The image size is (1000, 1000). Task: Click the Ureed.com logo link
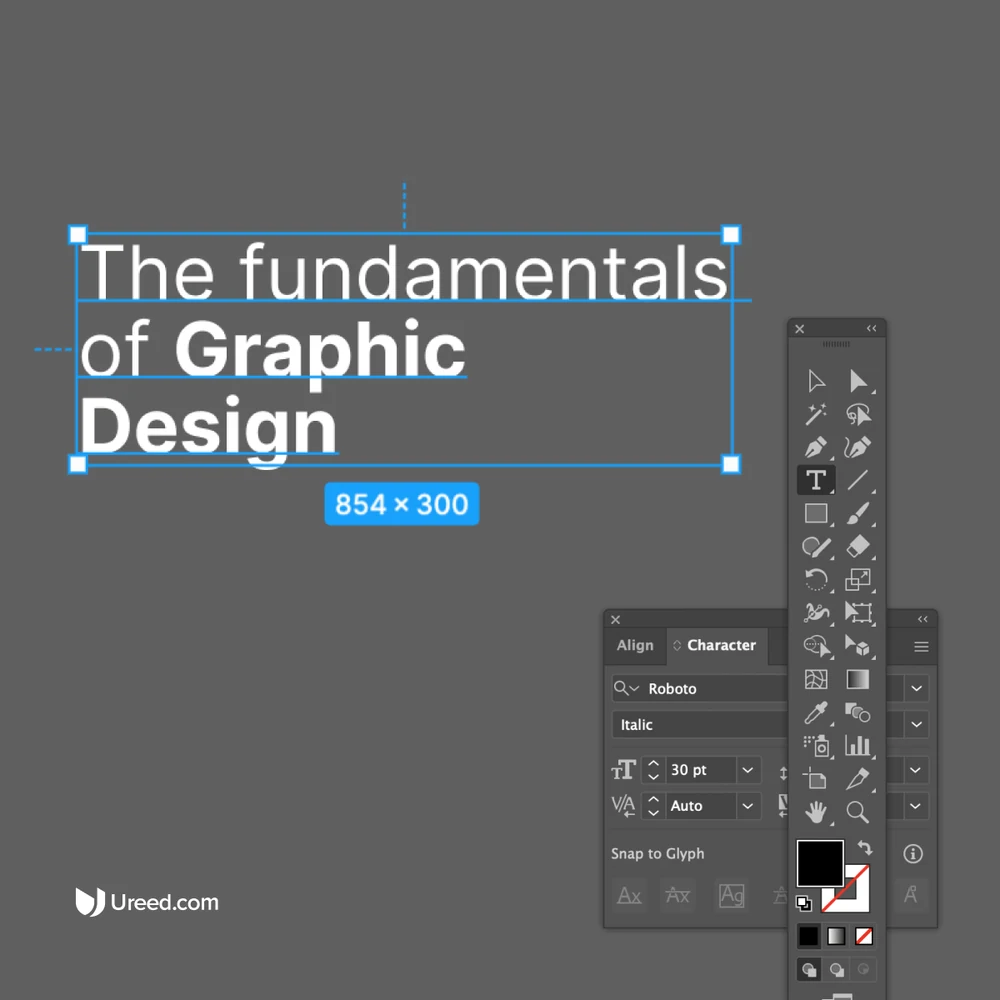[x=147, y=902]
